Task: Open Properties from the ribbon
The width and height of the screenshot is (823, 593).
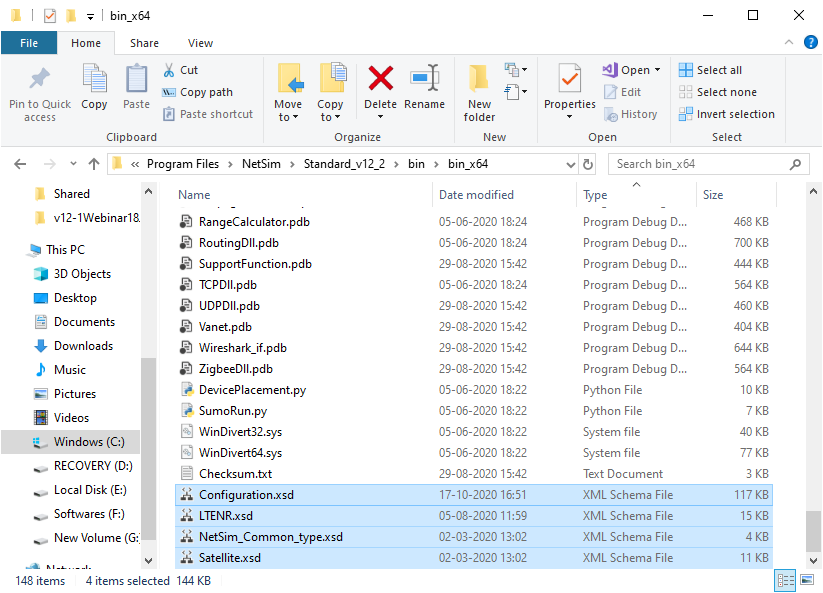Action: 569,90
